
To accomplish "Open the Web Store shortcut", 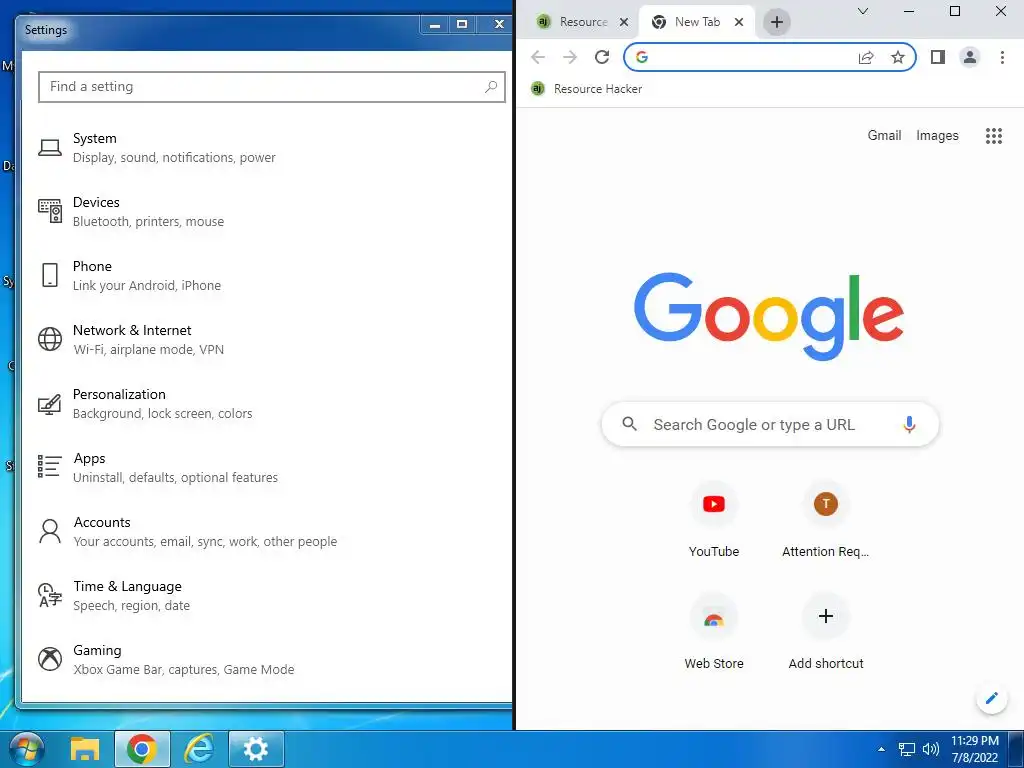I will pos(714,633).
